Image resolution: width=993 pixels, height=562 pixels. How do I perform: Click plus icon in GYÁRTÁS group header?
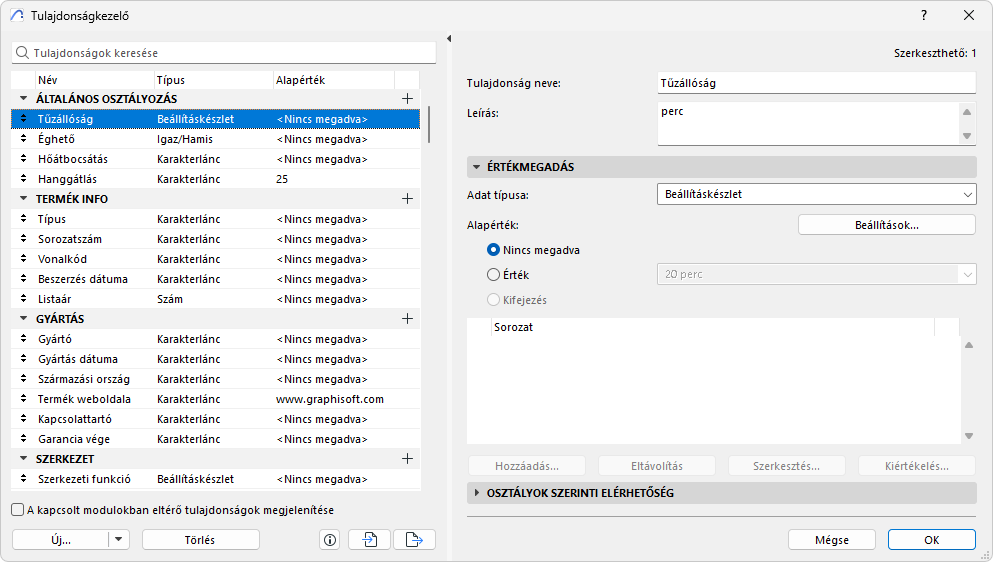407,319
